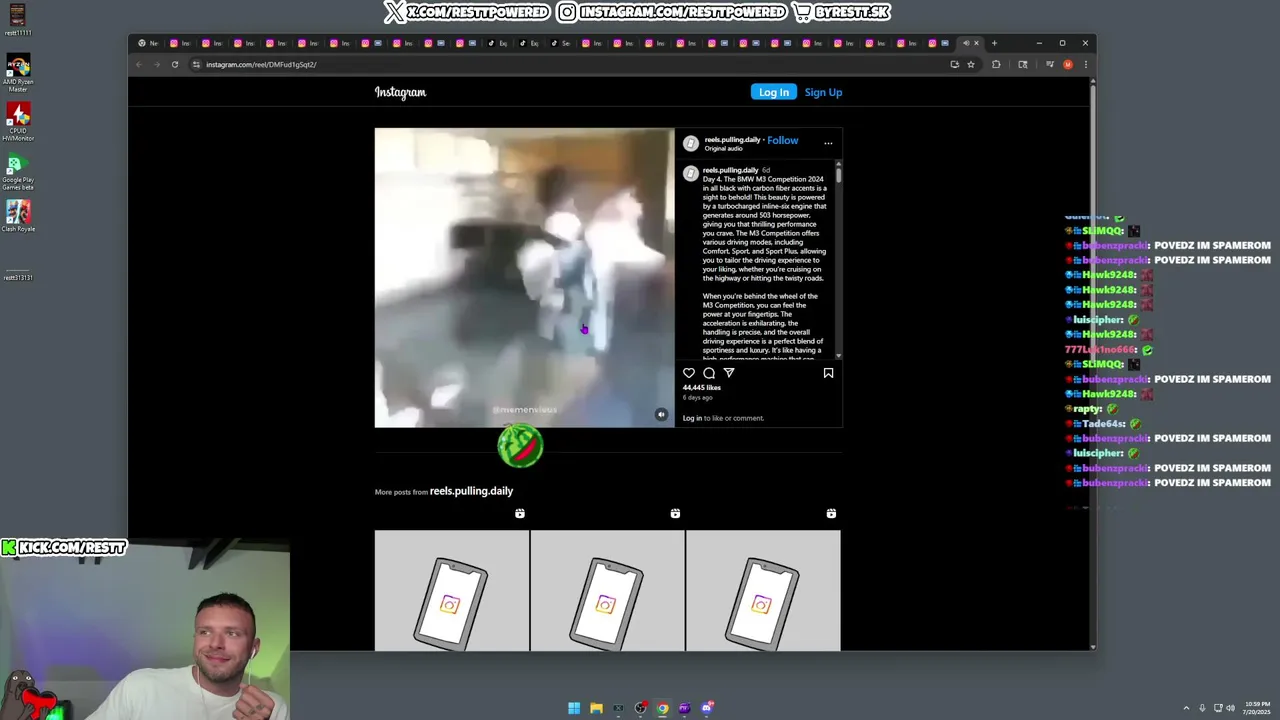Click the Log In button
Screen dimensions: 1280x720
[774, 92]
